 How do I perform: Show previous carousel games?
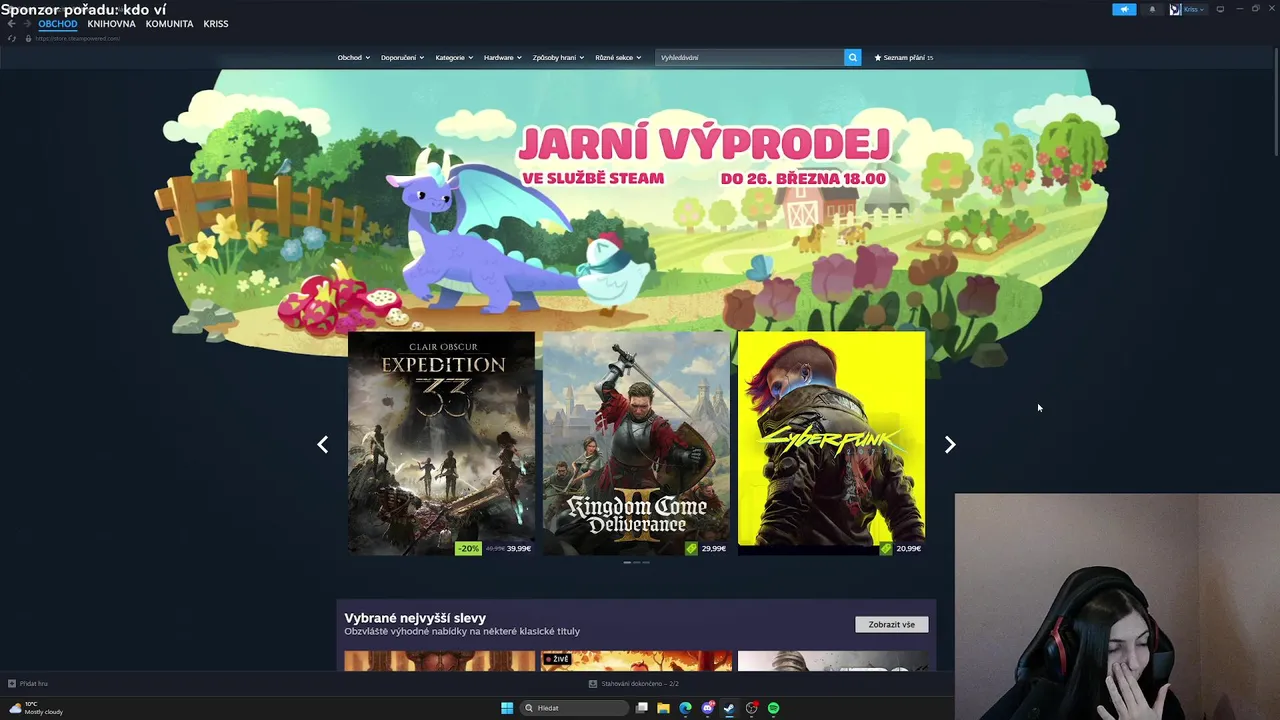click(x=323, y=444)
